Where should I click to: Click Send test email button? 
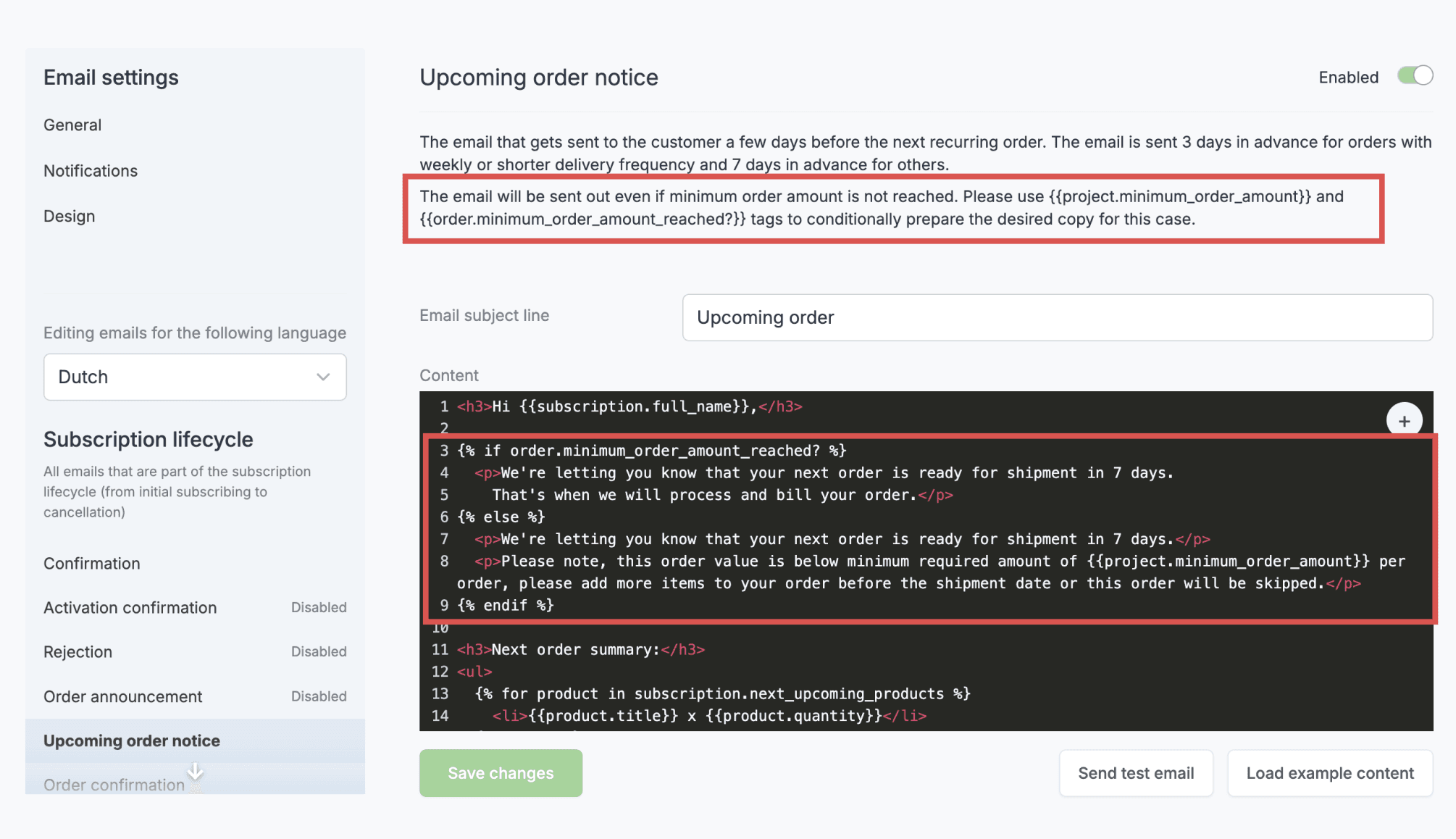click(1136, 773)
